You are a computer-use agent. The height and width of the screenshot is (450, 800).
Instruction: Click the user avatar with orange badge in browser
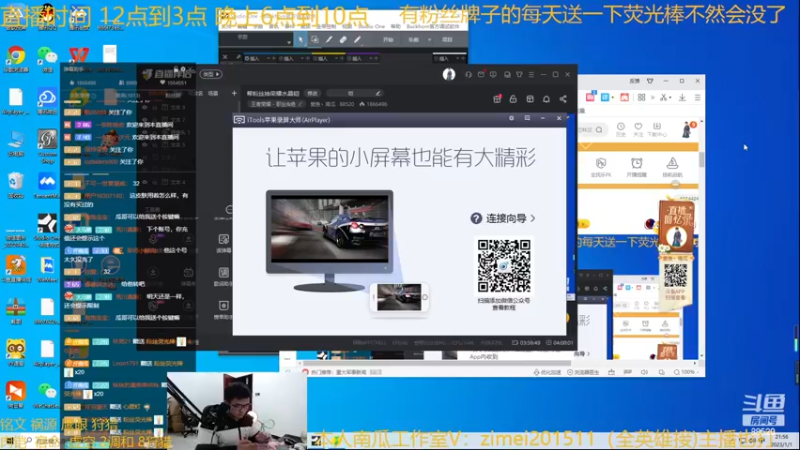[x=689, y=130]
